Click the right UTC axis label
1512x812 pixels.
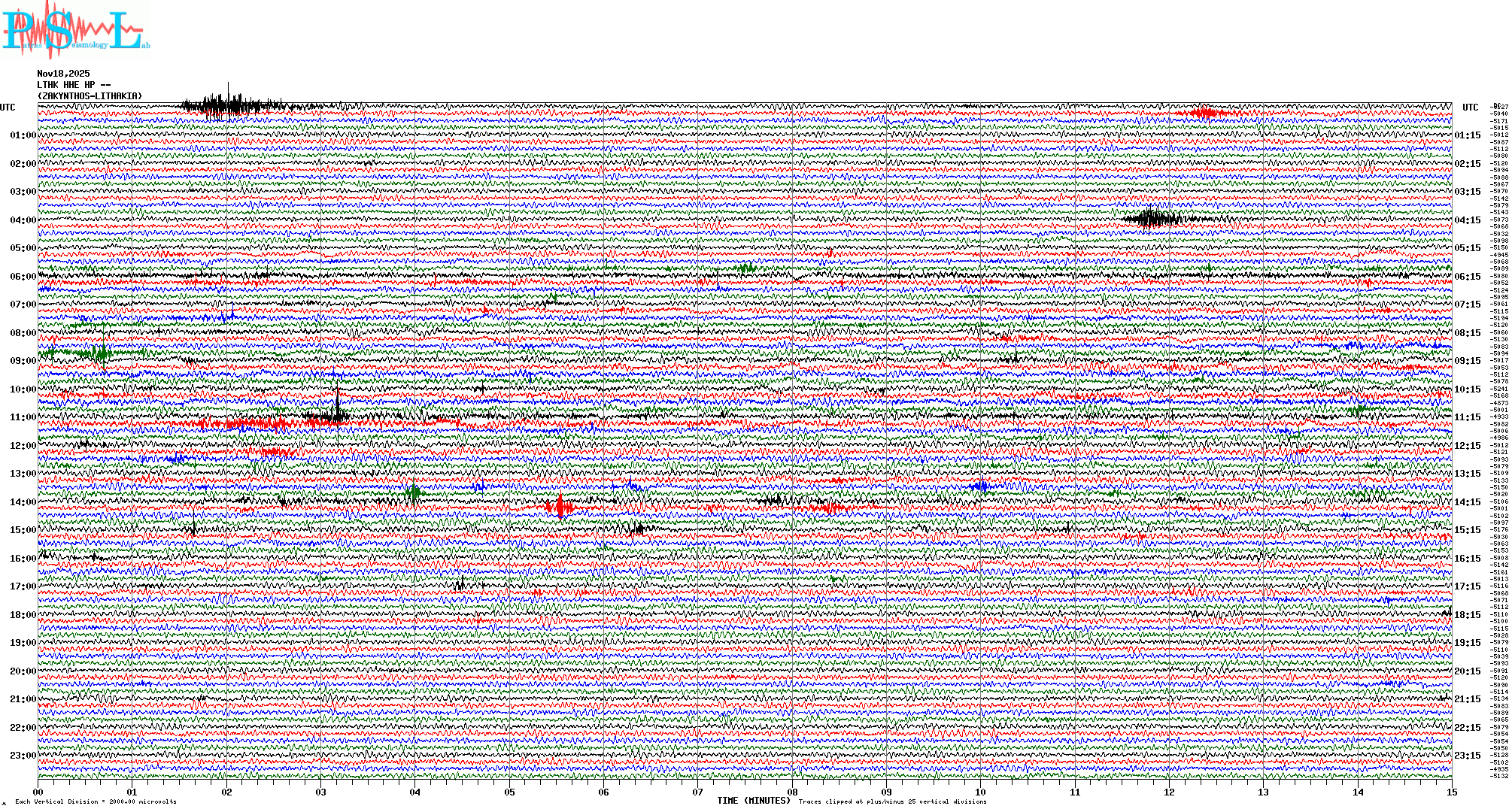1470,108
